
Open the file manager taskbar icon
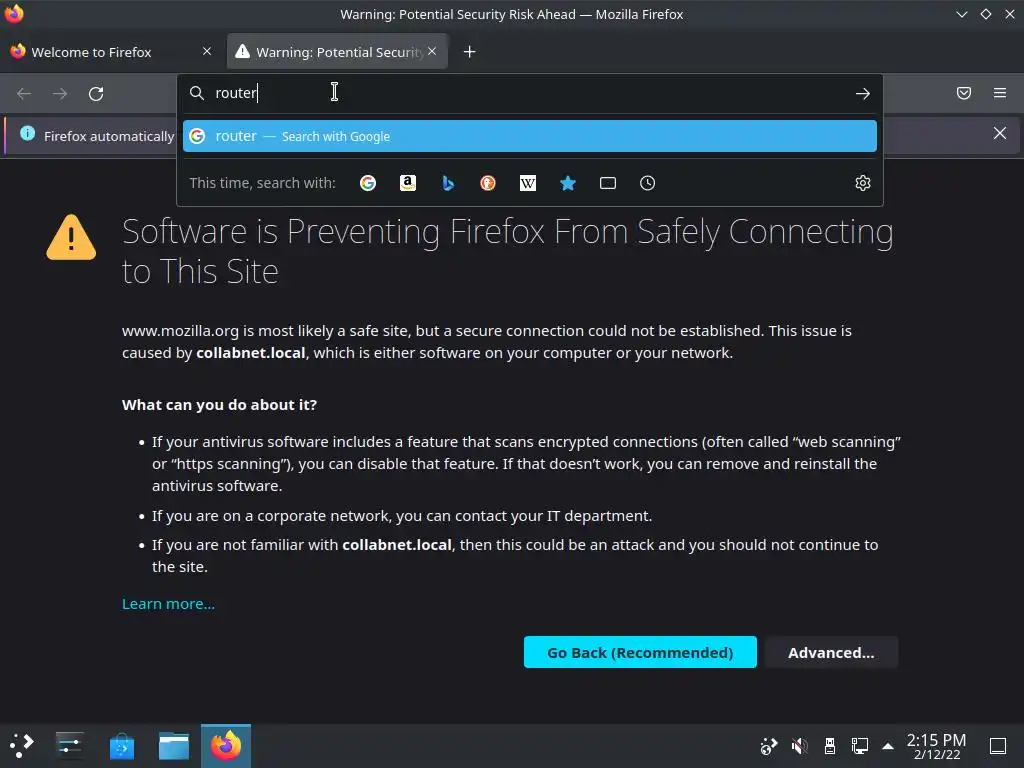pyautogui.click(x=174, y=745)
